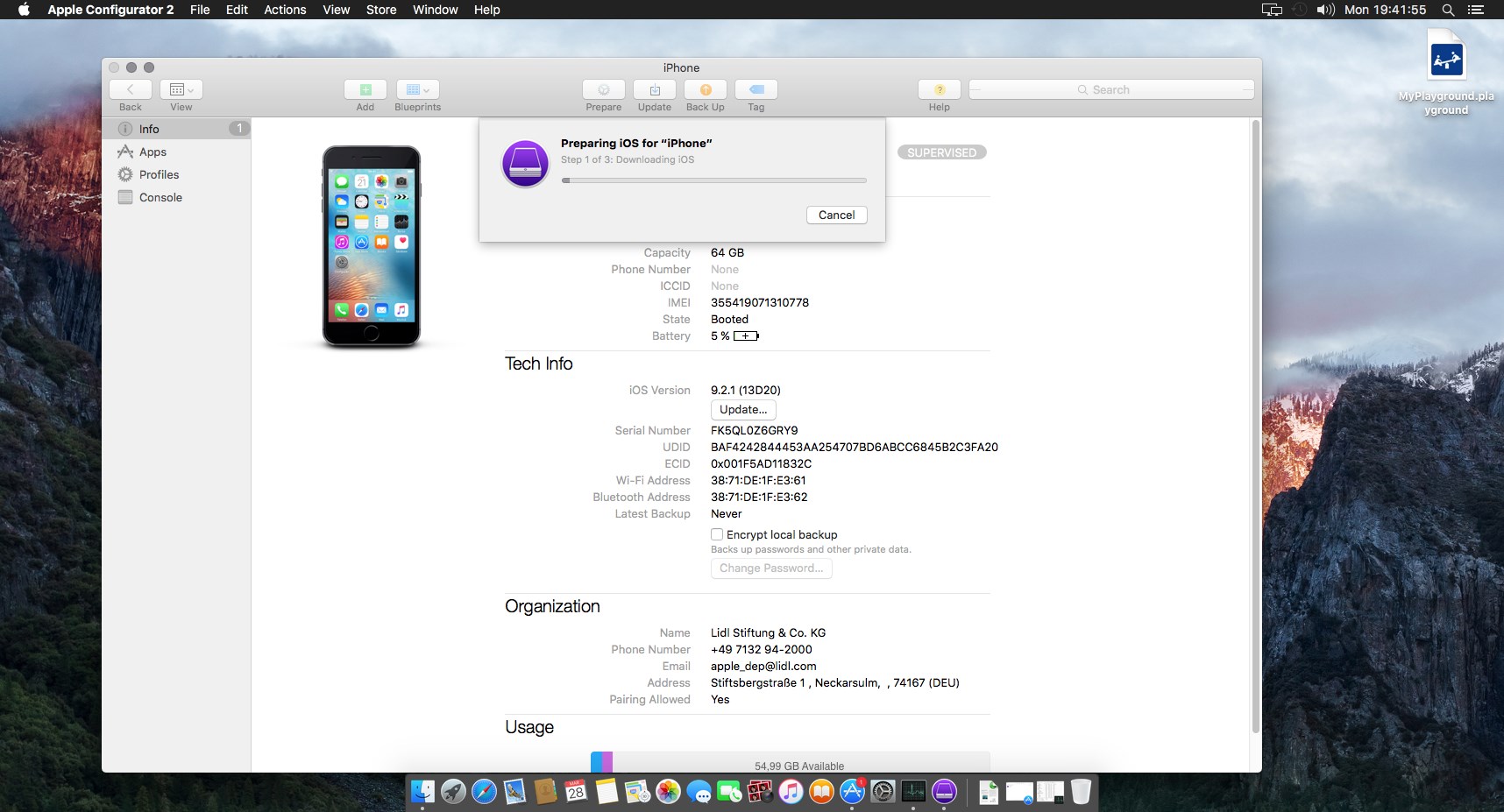Click the Time Machine menu bar icon
Screen dimensions: 1504x812
(1300, 10)
